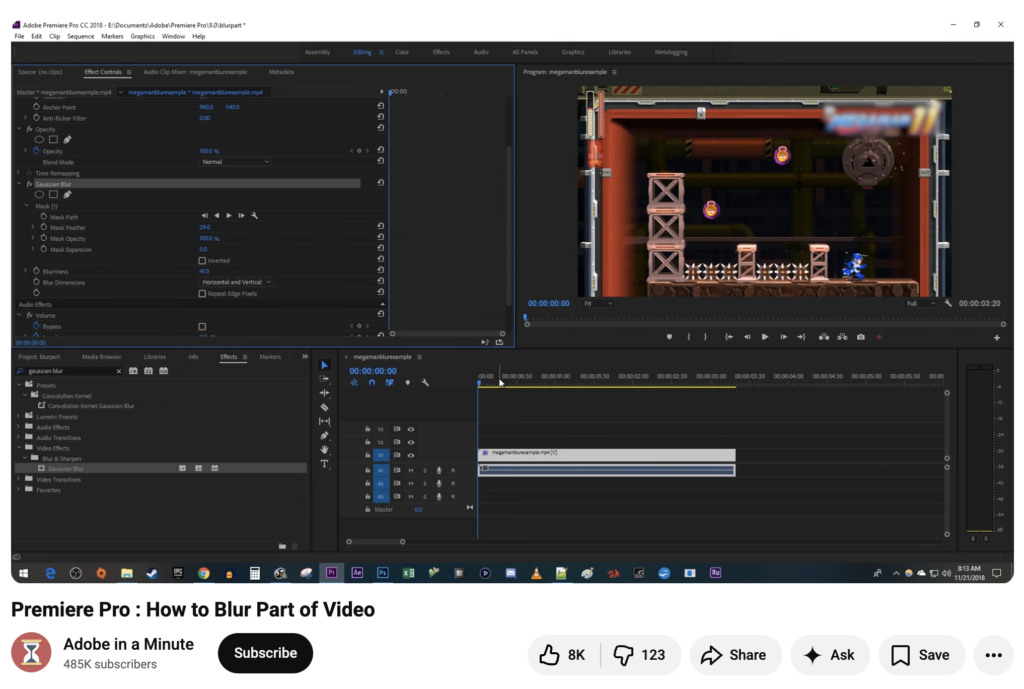
Task: Click Track selected mask forward play icon
Action: [x=229, y=216]
